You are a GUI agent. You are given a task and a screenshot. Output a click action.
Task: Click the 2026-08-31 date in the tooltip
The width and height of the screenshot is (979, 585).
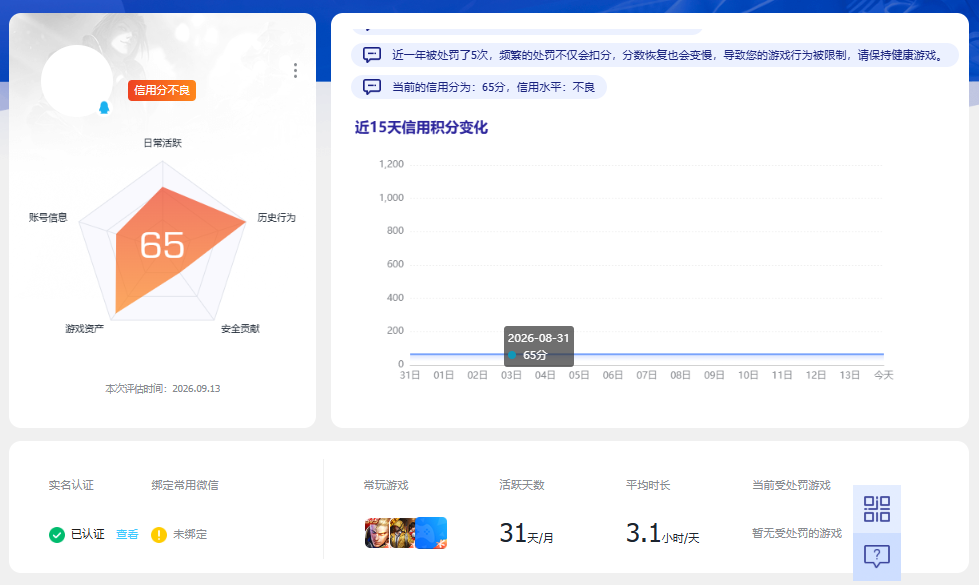538,338
